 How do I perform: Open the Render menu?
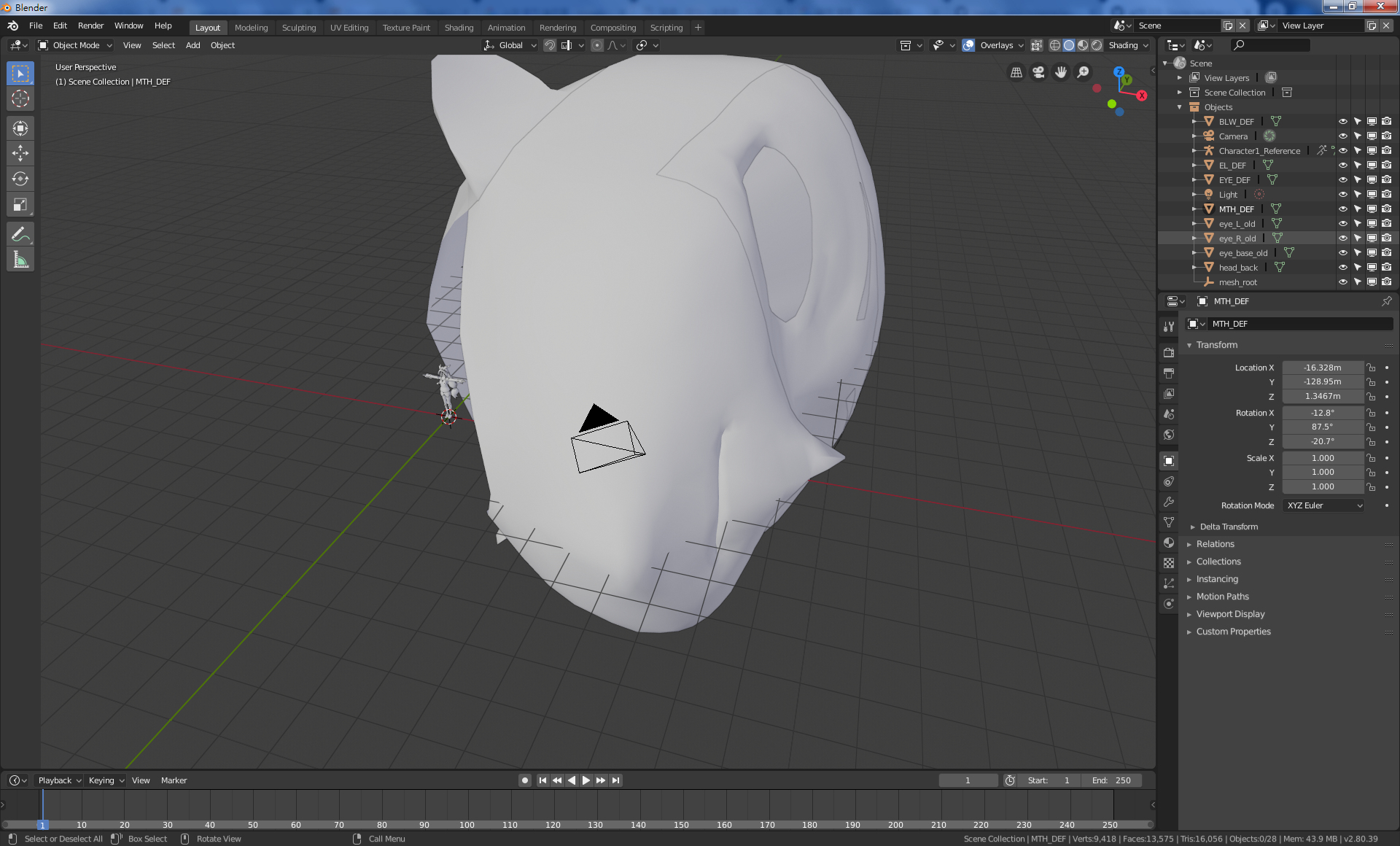(x=91, y=26)
